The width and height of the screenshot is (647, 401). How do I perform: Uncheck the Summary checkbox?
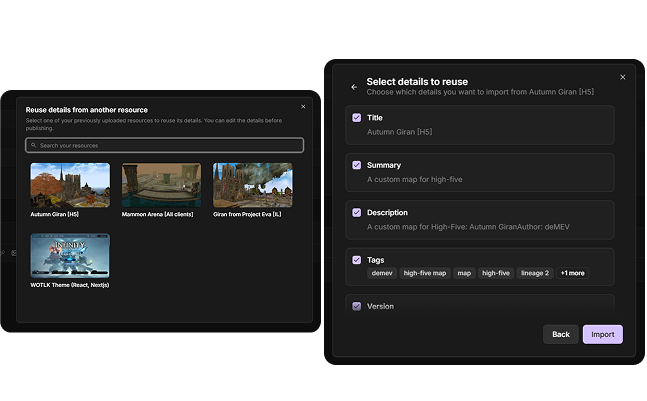click(x=357, y=165)
